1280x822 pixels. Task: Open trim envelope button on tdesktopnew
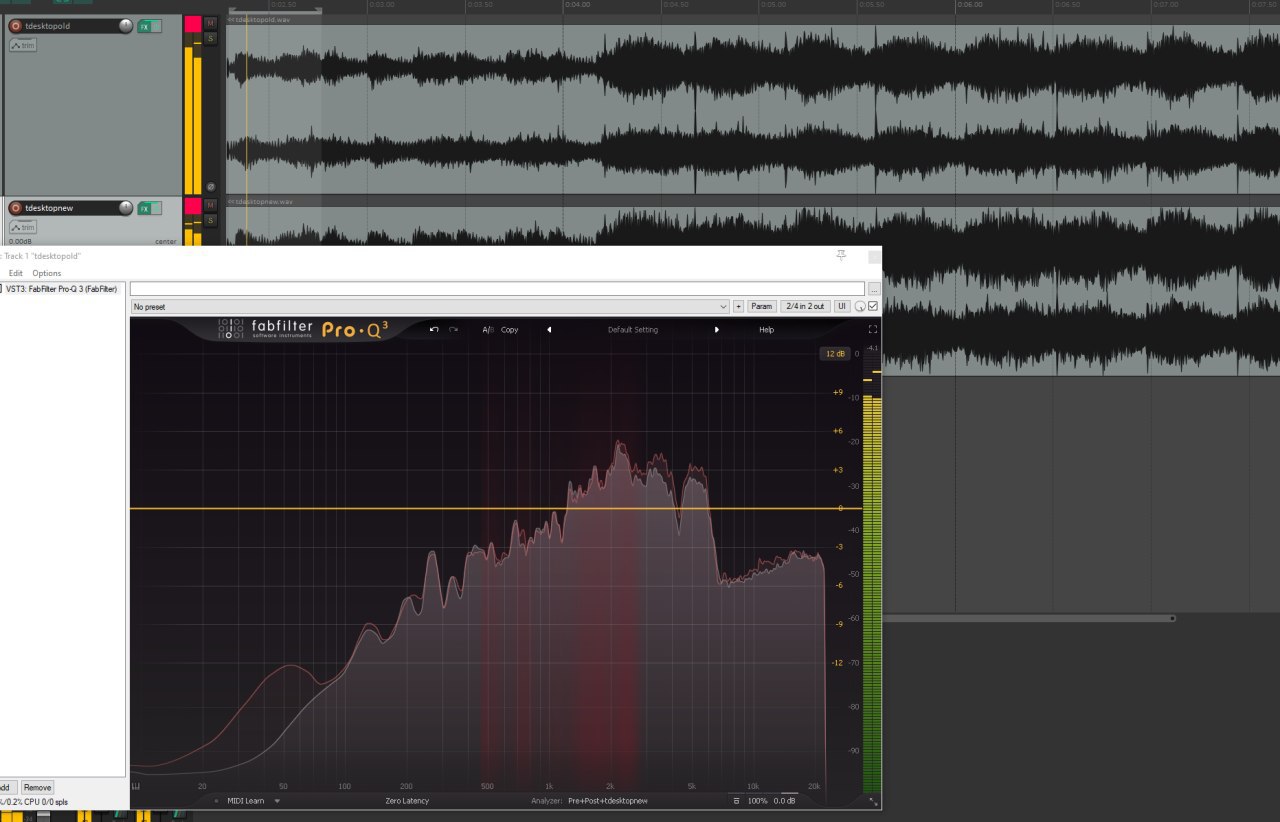click(22, 227)
